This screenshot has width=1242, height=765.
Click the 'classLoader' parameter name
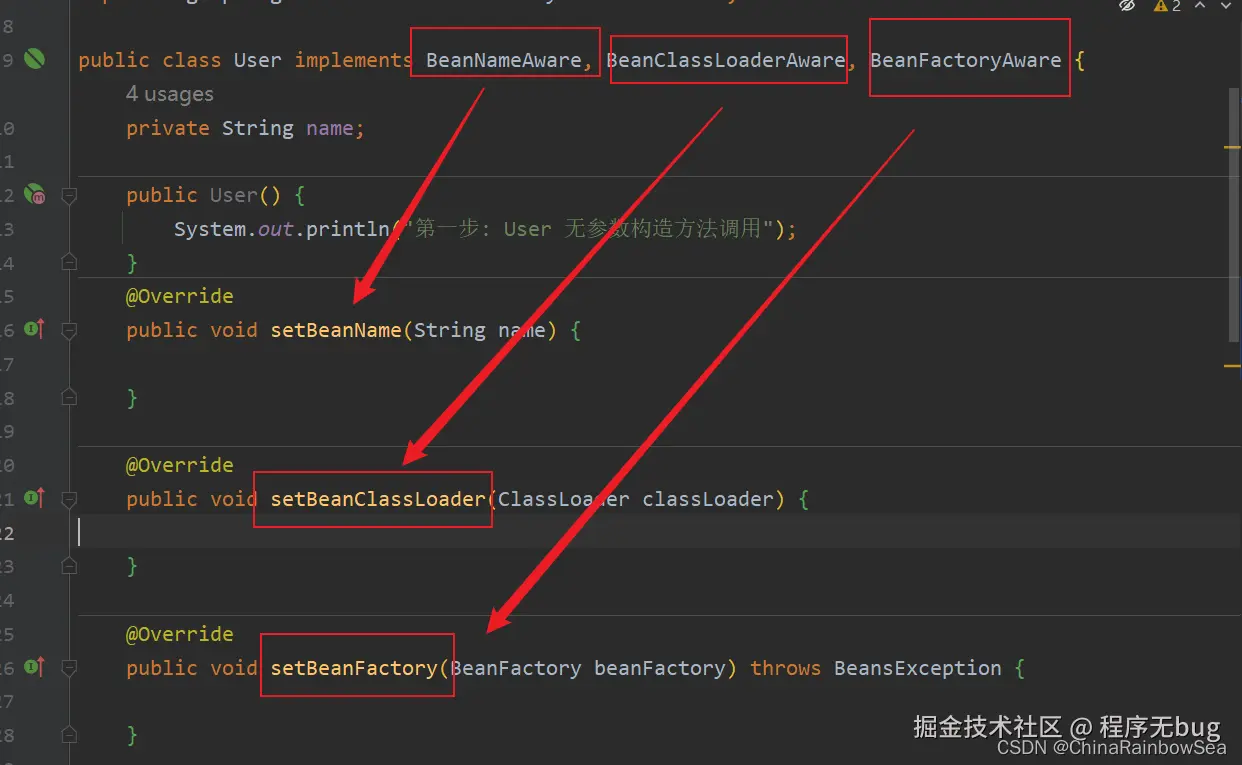coord(708,499)
